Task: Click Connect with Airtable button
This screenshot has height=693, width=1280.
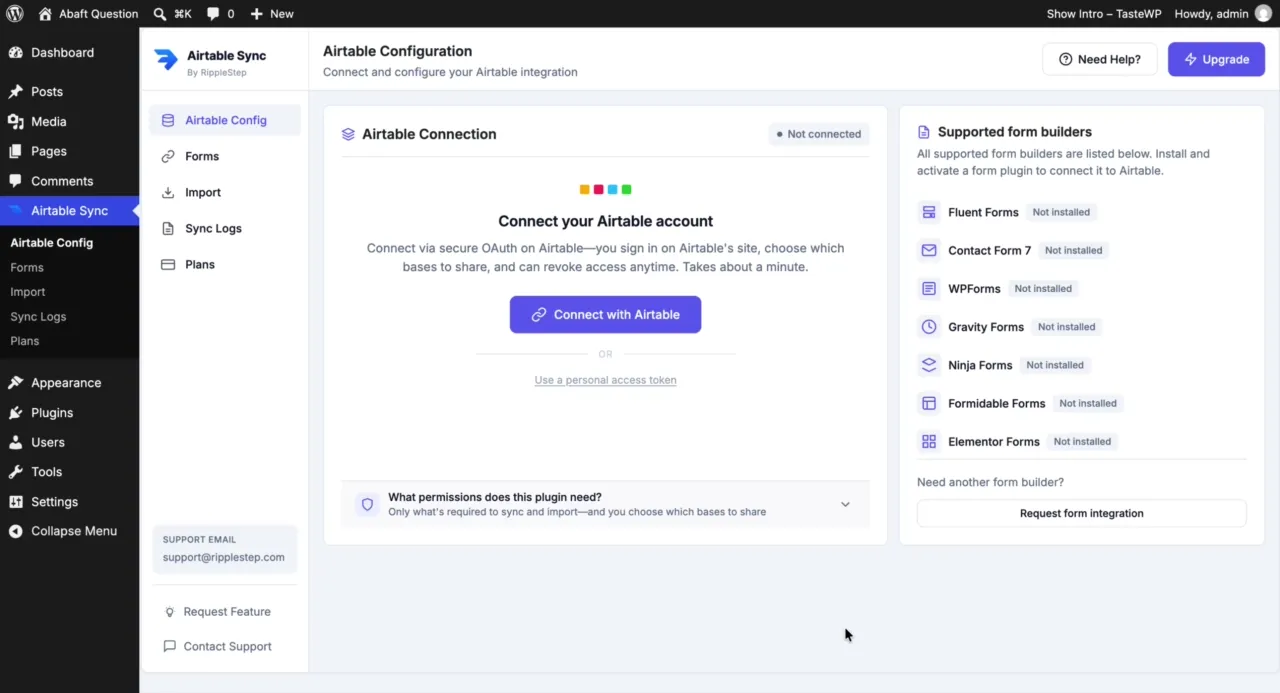Action: 605,314
